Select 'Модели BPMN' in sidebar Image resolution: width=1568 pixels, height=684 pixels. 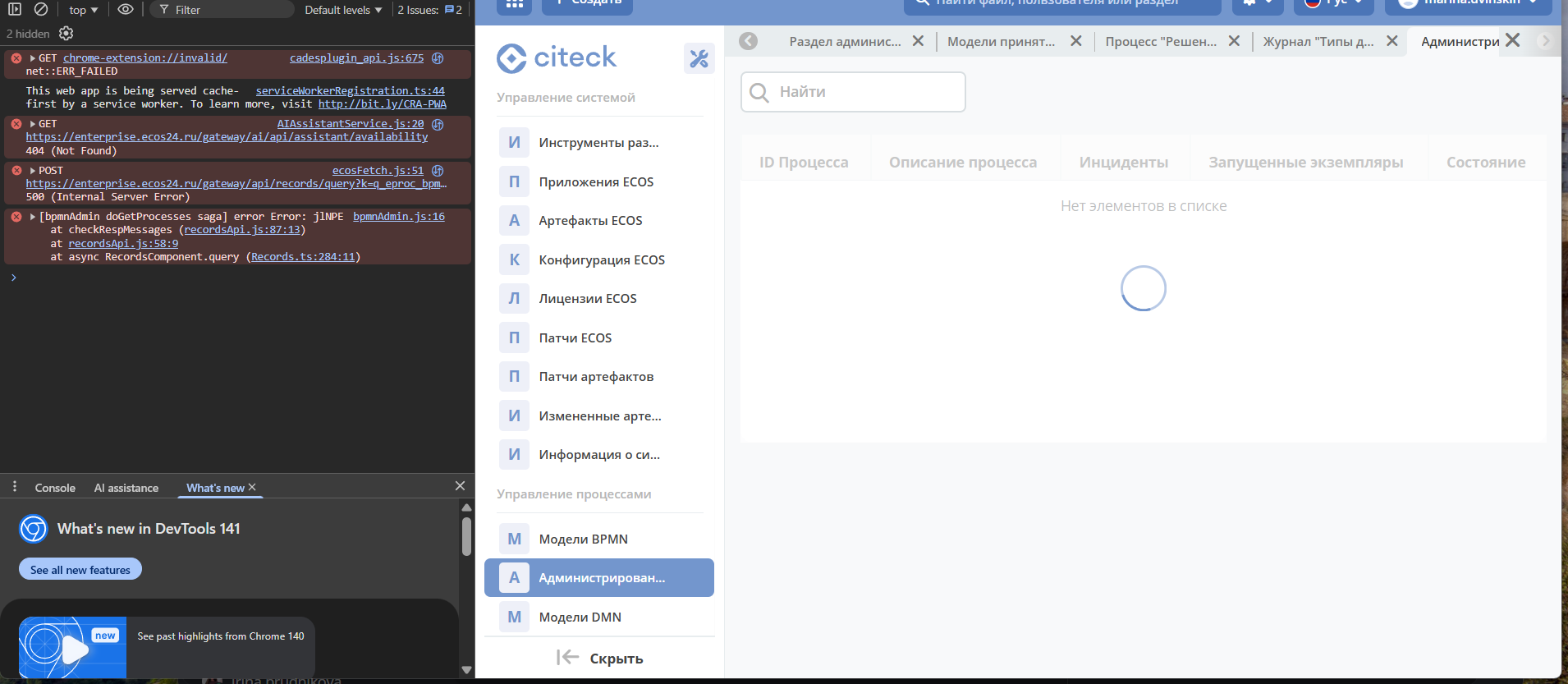[583, 539]
